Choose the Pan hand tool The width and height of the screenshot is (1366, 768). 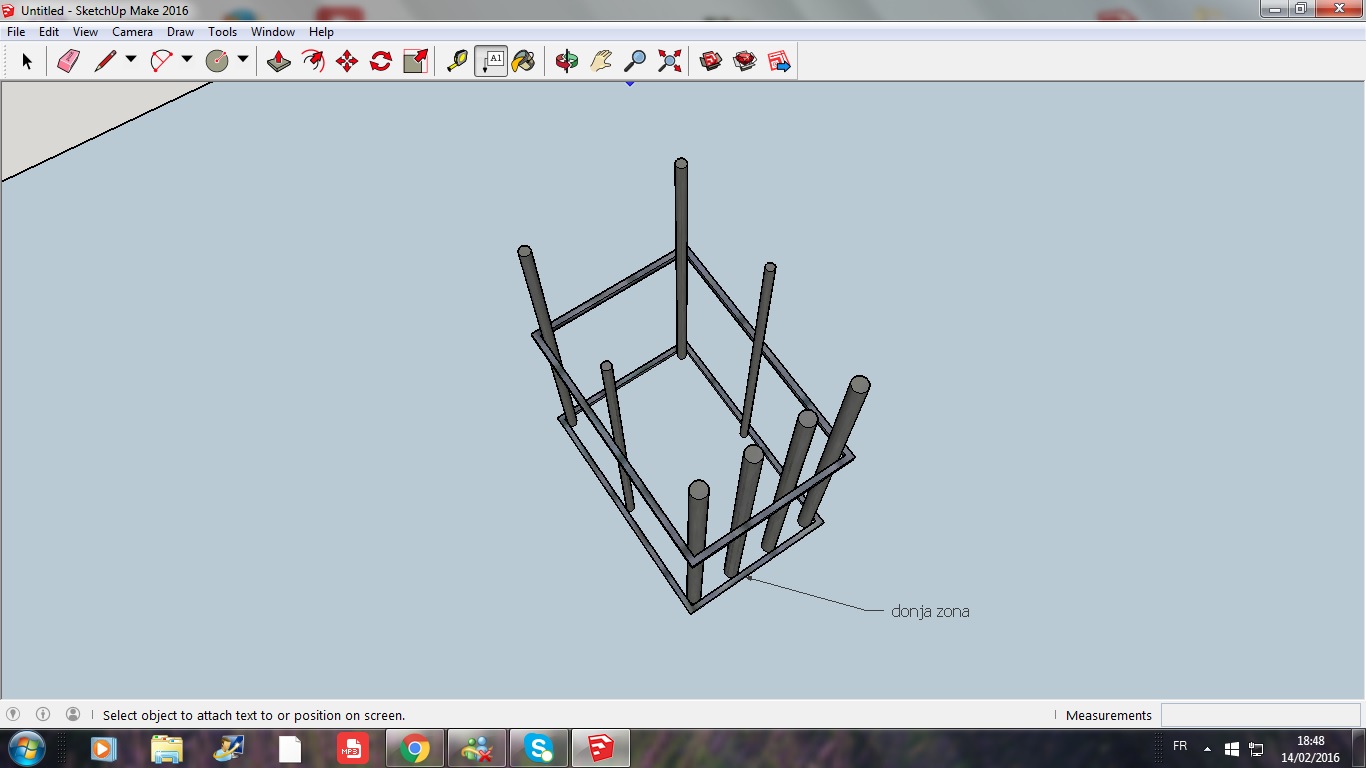pos(601,61)
